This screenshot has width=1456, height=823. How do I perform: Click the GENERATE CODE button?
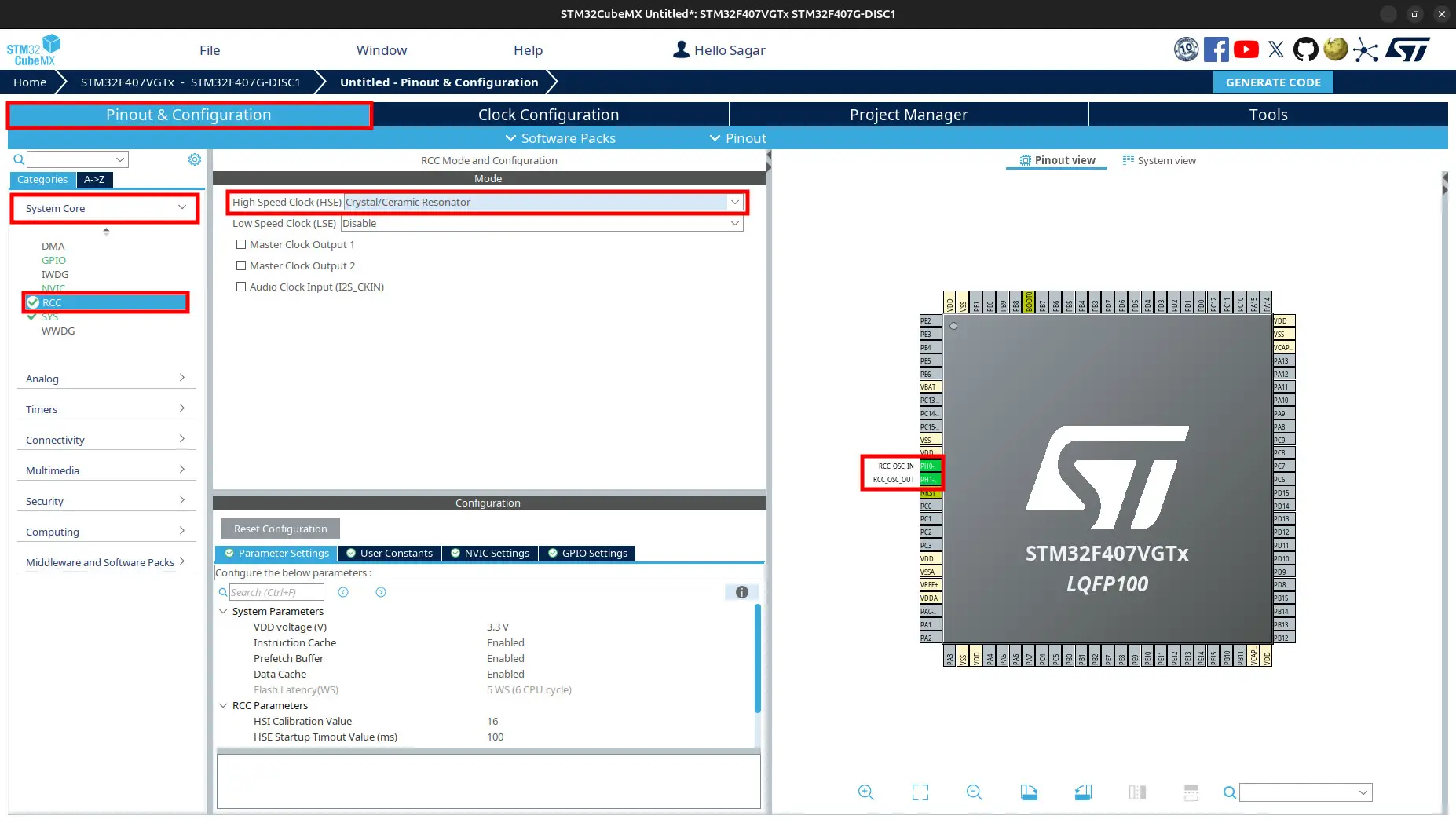coord(1273,82)
